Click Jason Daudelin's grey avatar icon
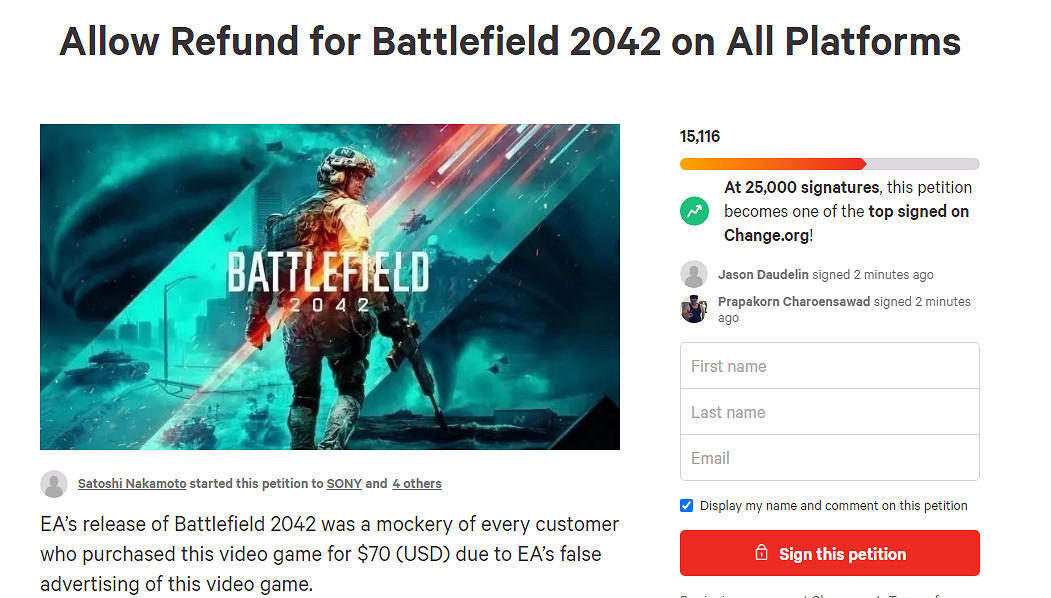Screen dimensions: 1051x598 pyautogui.click(x=694, y=274)
